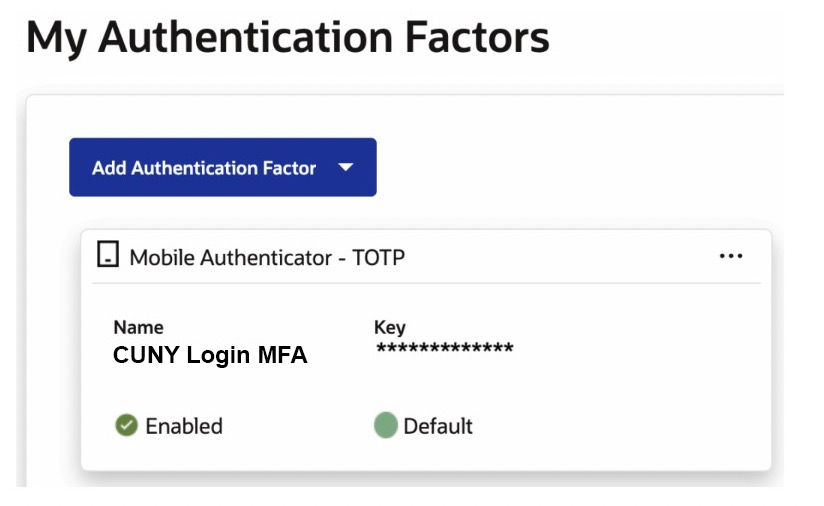Click the My Authentication Factors page title
824x506 pixels.
[287, 38]
